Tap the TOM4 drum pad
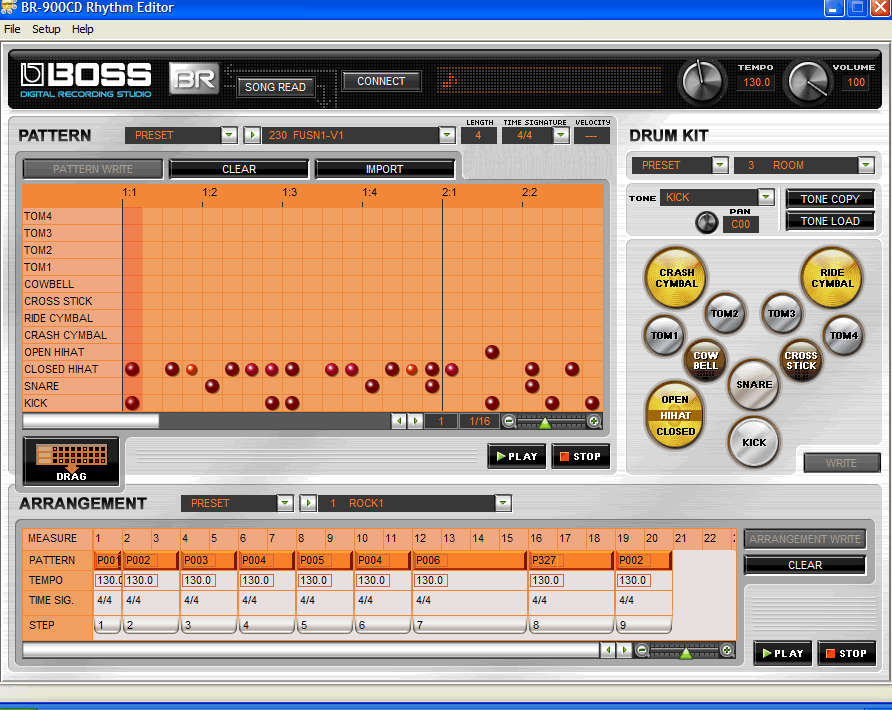The width and height of the screenshot is (892, 710). [843, 336]
